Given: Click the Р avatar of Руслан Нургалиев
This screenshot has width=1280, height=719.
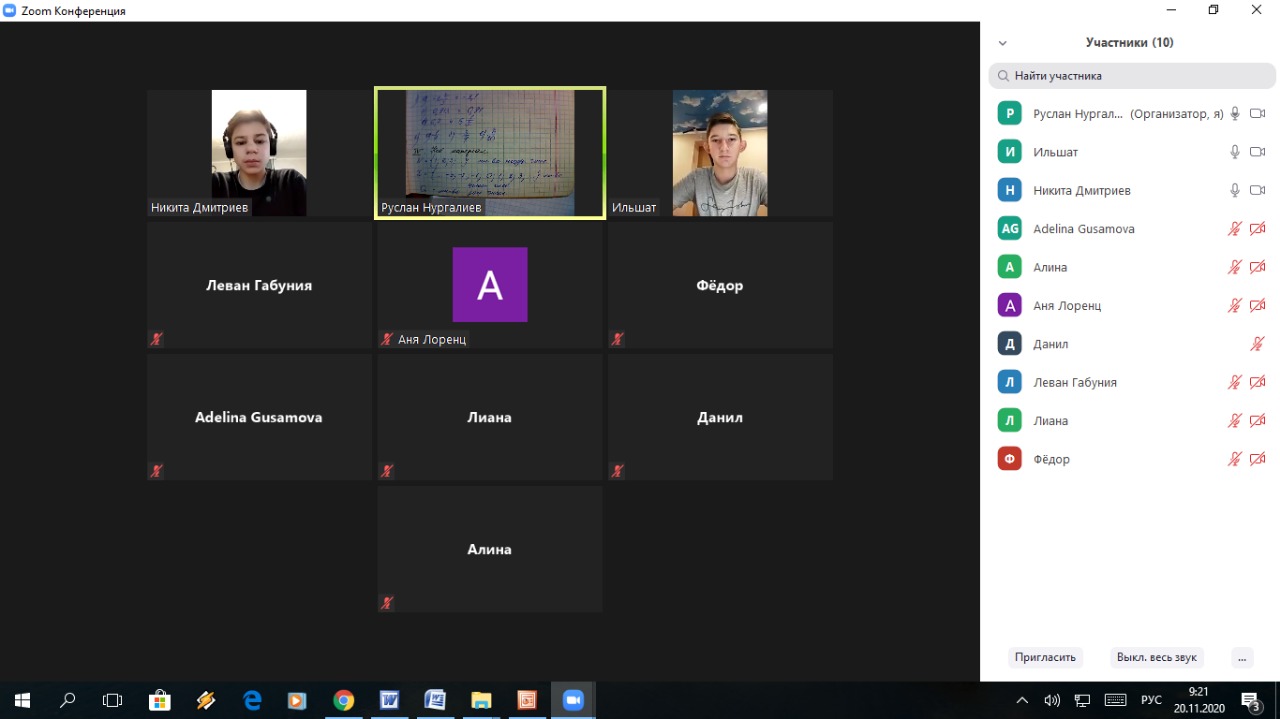Looking at the screenshot, I should pos(1010,114).
